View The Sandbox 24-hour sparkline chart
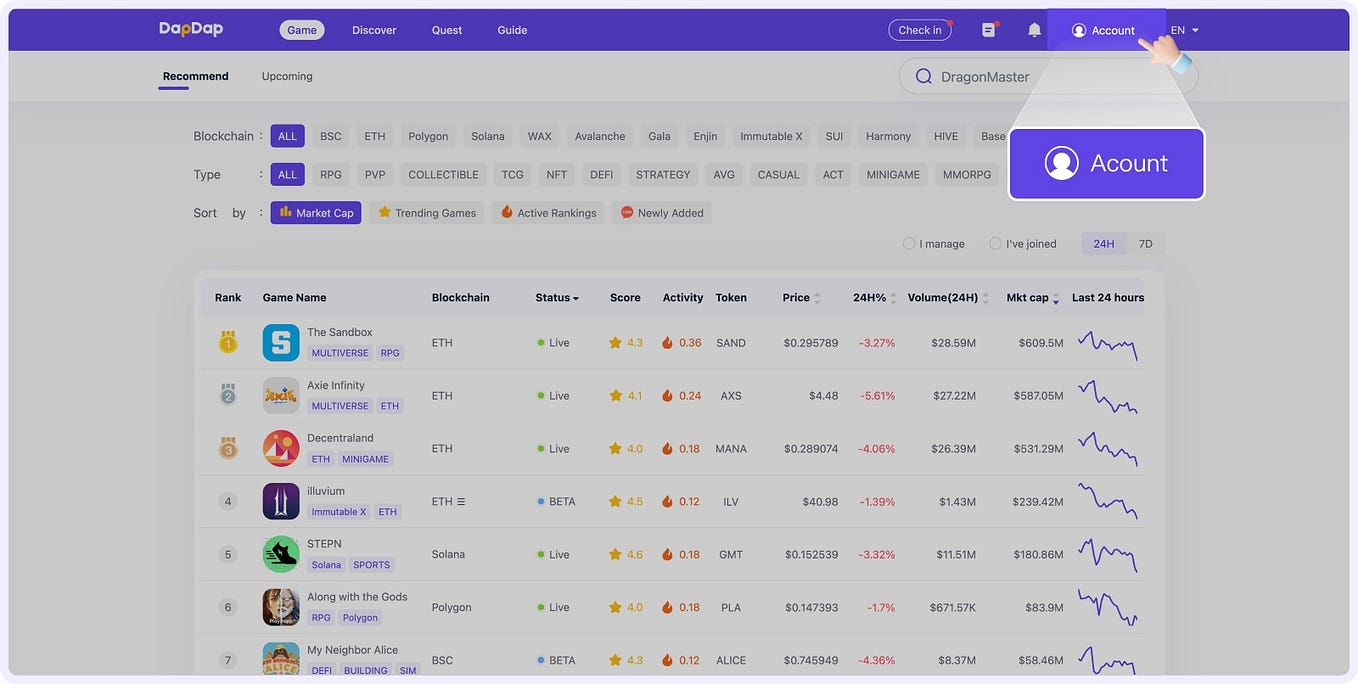This screenshot has width=1358, height=684. pos(1107,344)
